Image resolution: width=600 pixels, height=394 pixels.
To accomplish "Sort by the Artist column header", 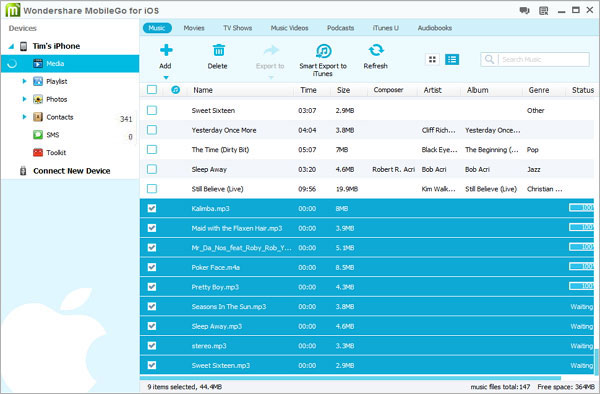I will [x=433, y=90].
